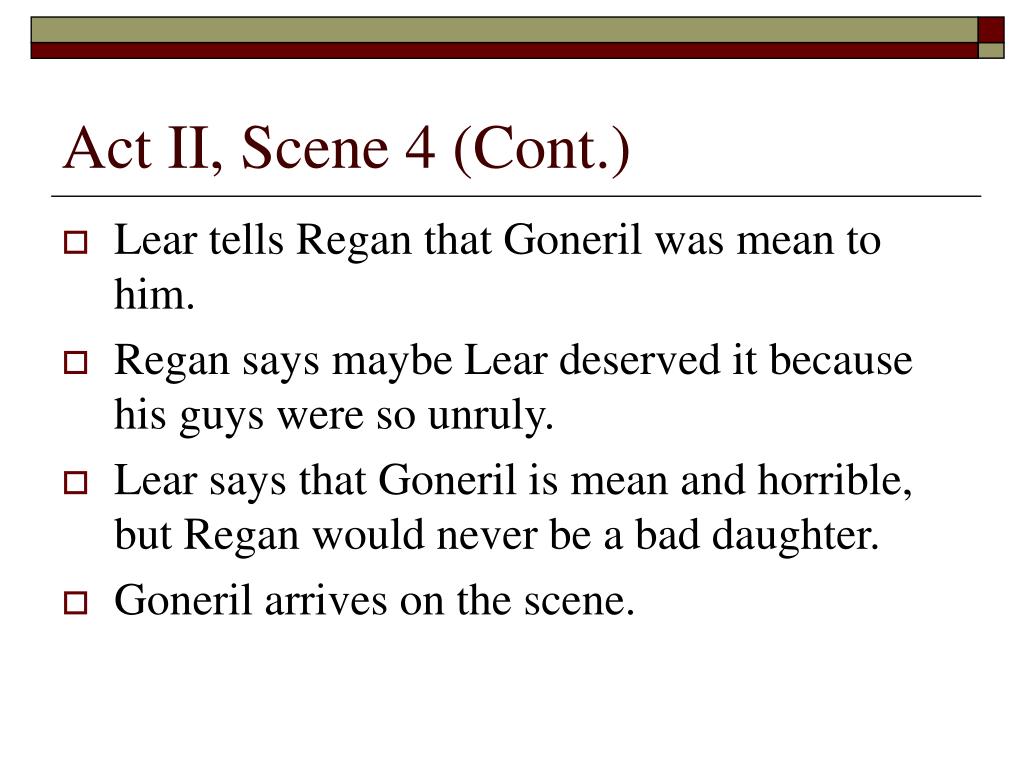This screenshot has width=1024, height=768.
Task: Click the text 'Lear says that Goneril is mean'
Action: pos(391,481)
